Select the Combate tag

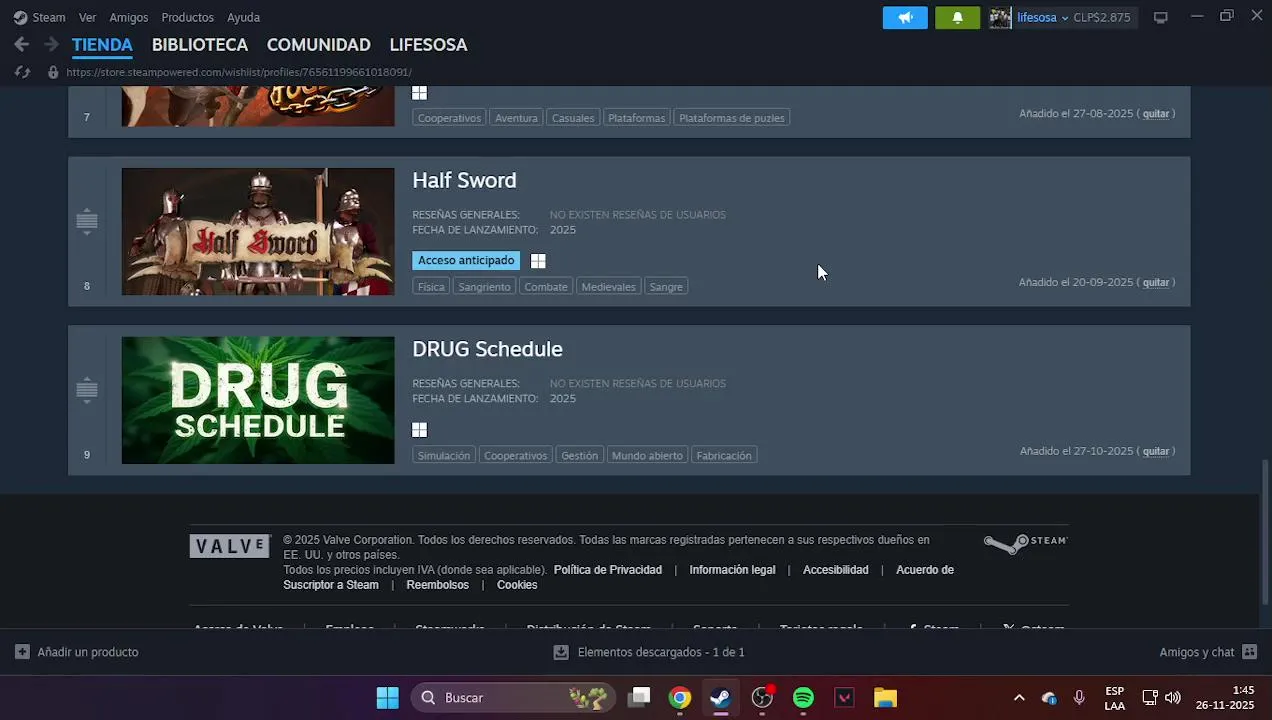click(x=546, y=286)
